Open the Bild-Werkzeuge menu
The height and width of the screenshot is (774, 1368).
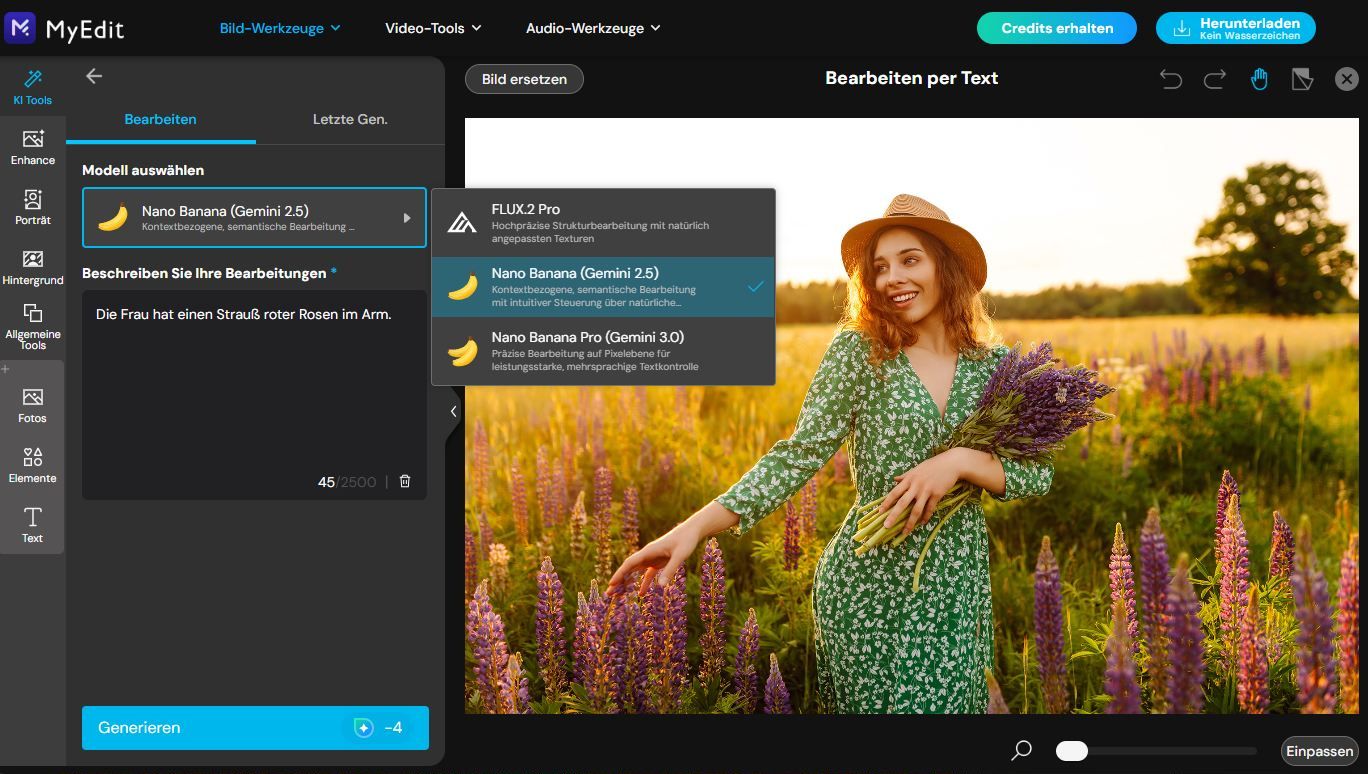[280, 28]
